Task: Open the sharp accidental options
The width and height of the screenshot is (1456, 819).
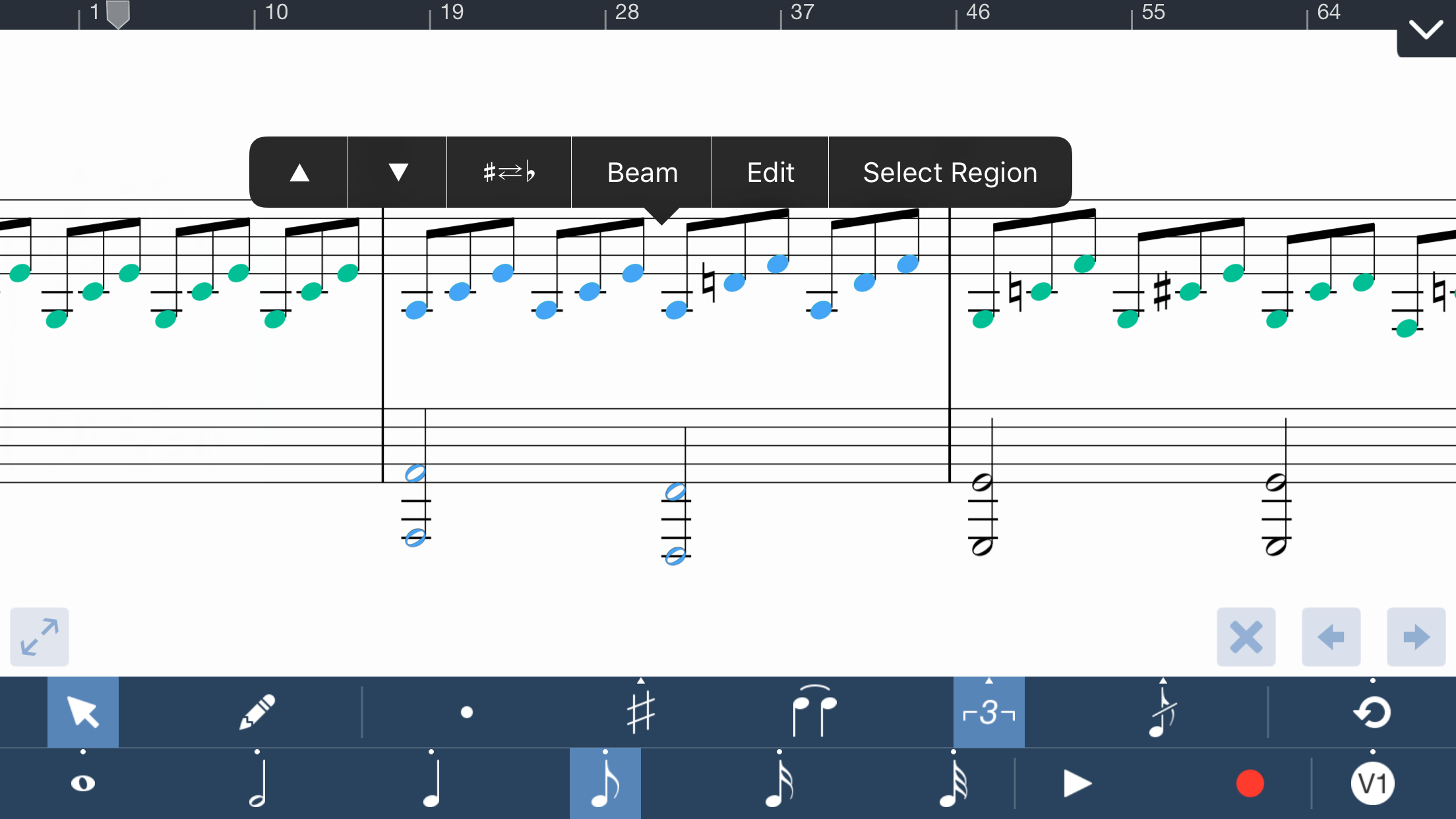Action: [x=641, y=712]
